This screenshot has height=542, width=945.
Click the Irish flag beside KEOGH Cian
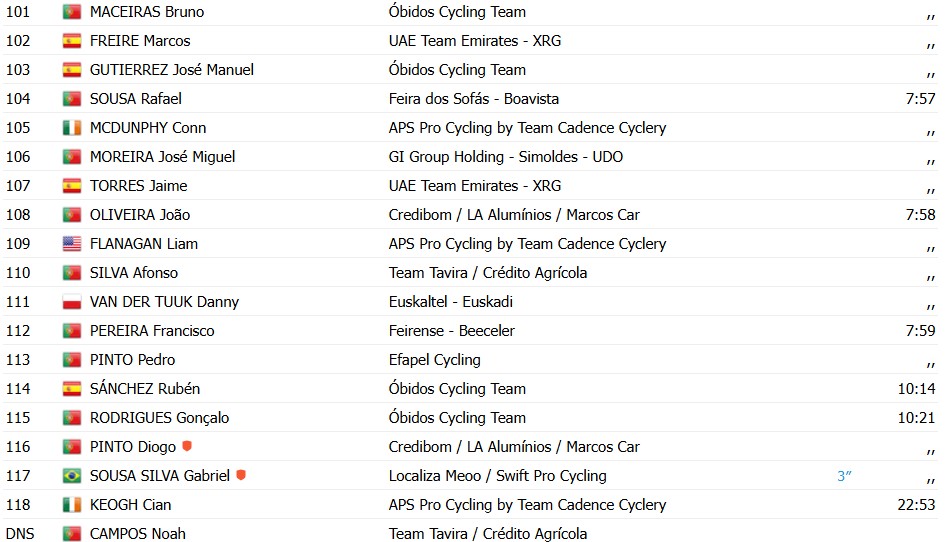coord(72,505)
